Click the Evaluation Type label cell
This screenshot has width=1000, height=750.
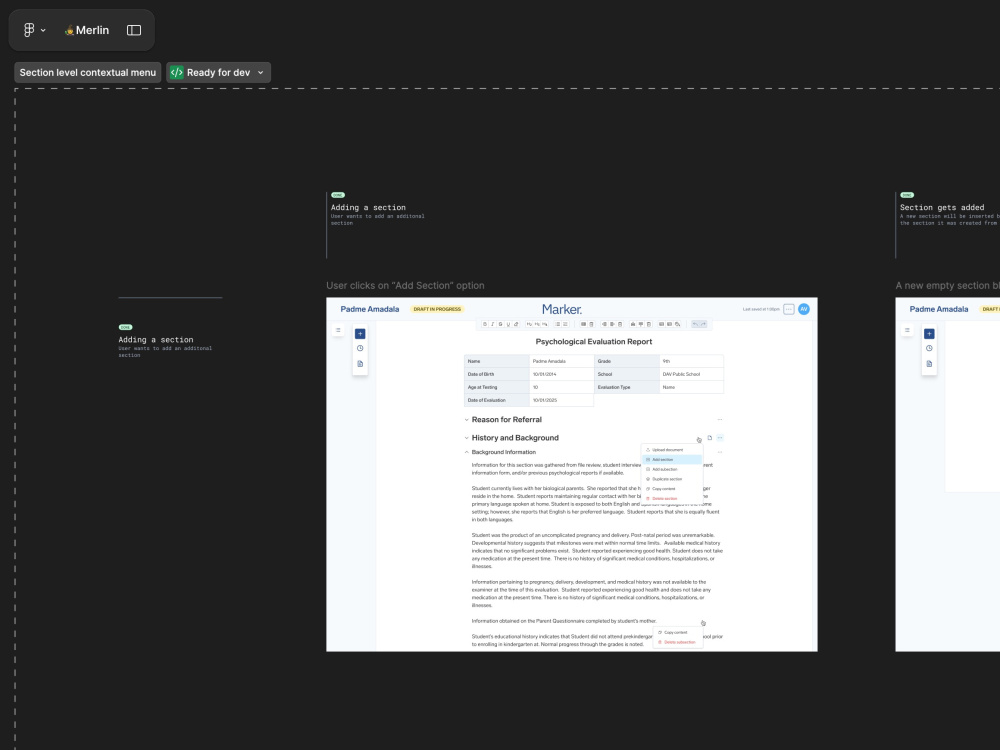(626, 387)
